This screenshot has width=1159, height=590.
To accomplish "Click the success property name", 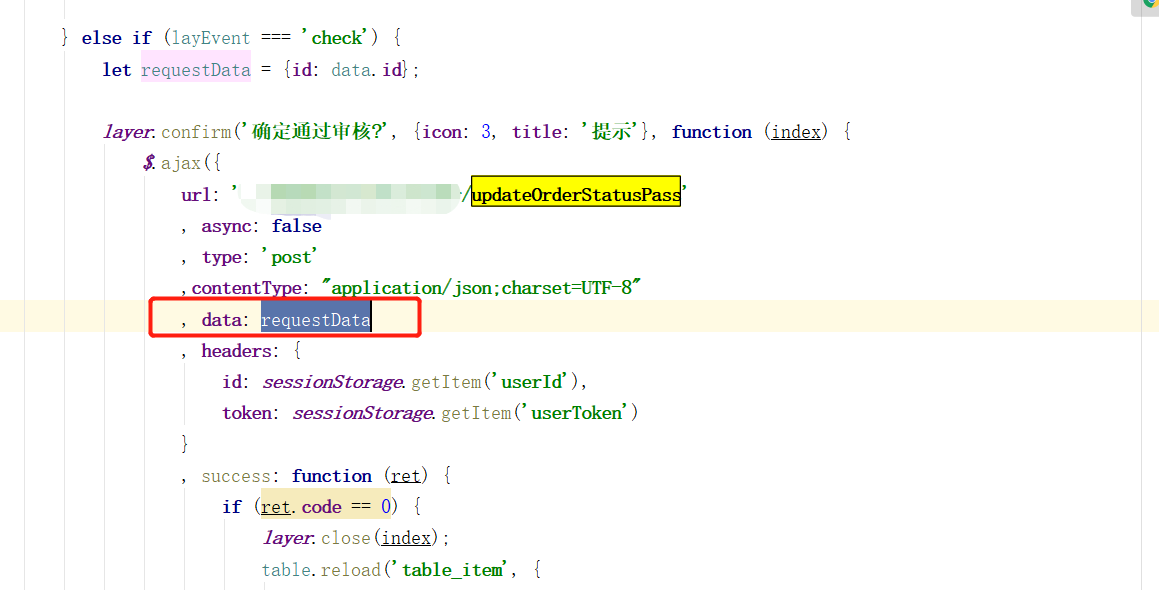I will 237,476.
